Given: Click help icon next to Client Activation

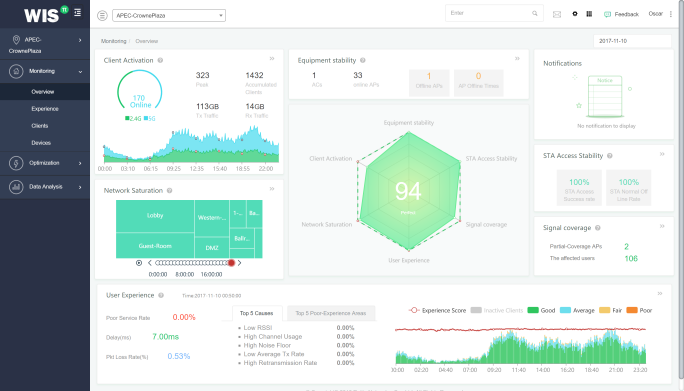Looking at the screenshot, I should [160, 60].
